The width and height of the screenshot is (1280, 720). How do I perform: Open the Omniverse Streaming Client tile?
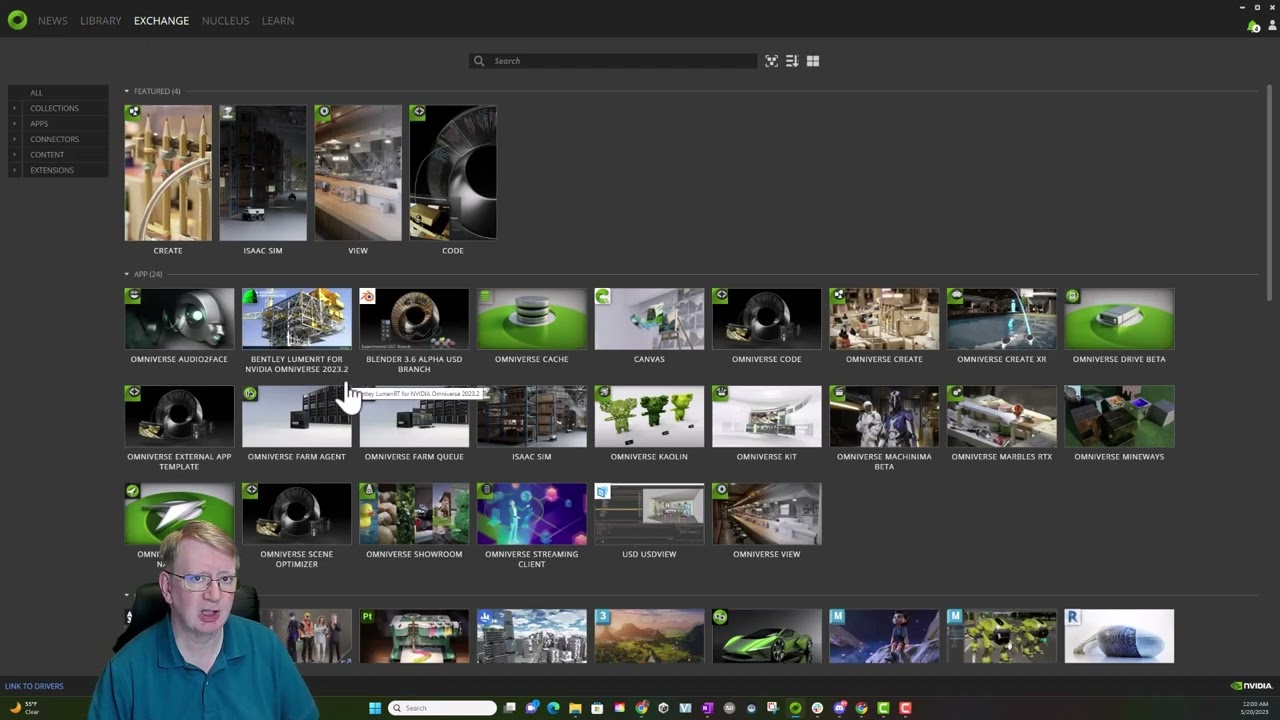click(x=532, y=526)
